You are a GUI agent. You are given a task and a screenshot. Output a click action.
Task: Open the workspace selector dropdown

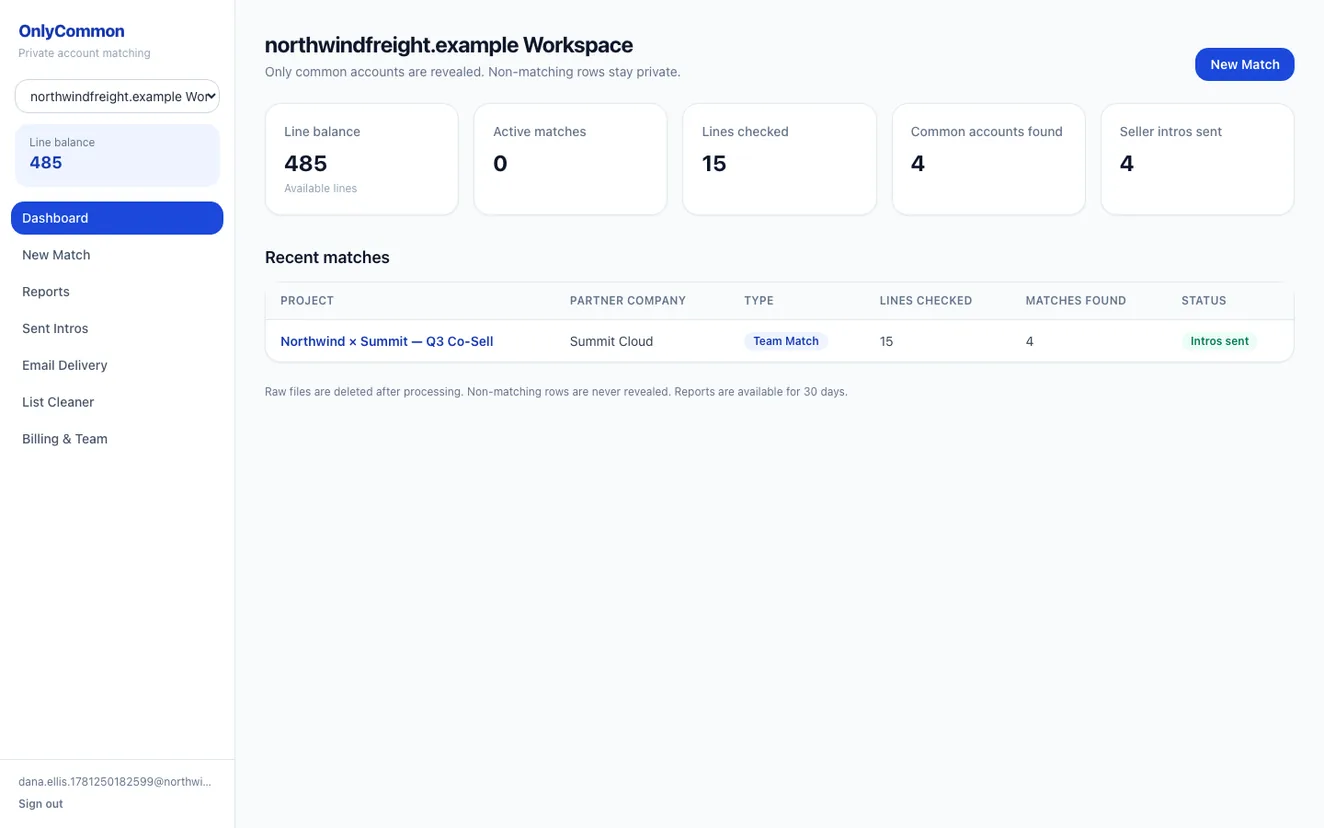pyautogui.click(x=117, y=96)
